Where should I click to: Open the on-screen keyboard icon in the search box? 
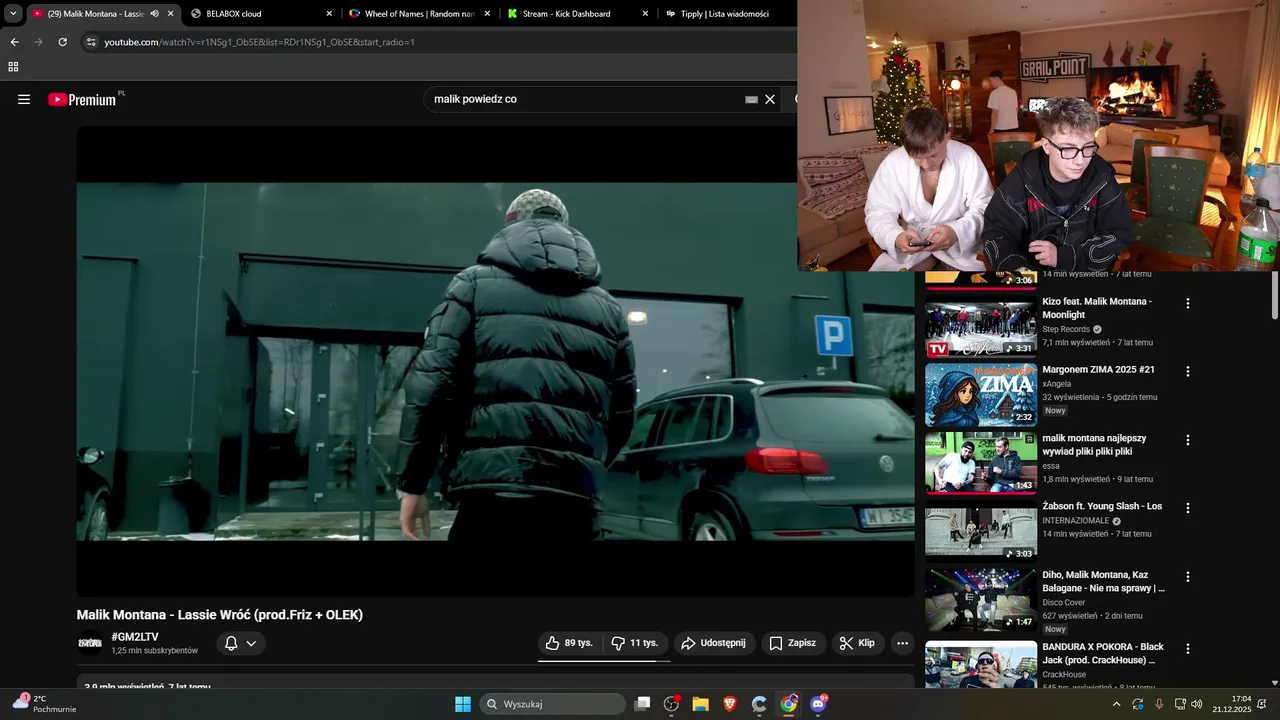[751, 100]
